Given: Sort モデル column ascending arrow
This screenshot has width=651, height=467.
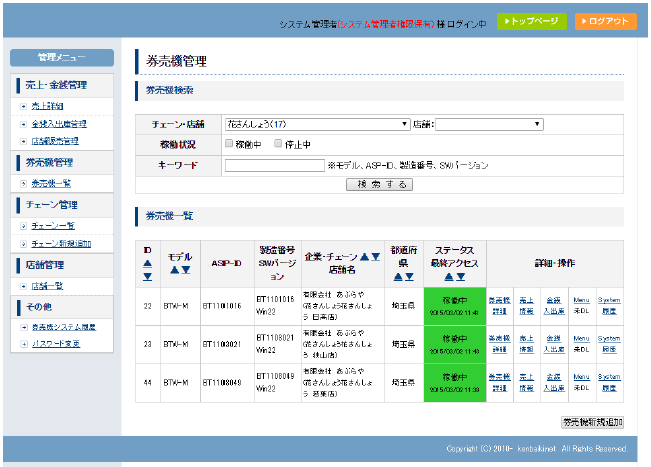Looking at the screenshot, I should pyautogui.click(x=174, y=270).
